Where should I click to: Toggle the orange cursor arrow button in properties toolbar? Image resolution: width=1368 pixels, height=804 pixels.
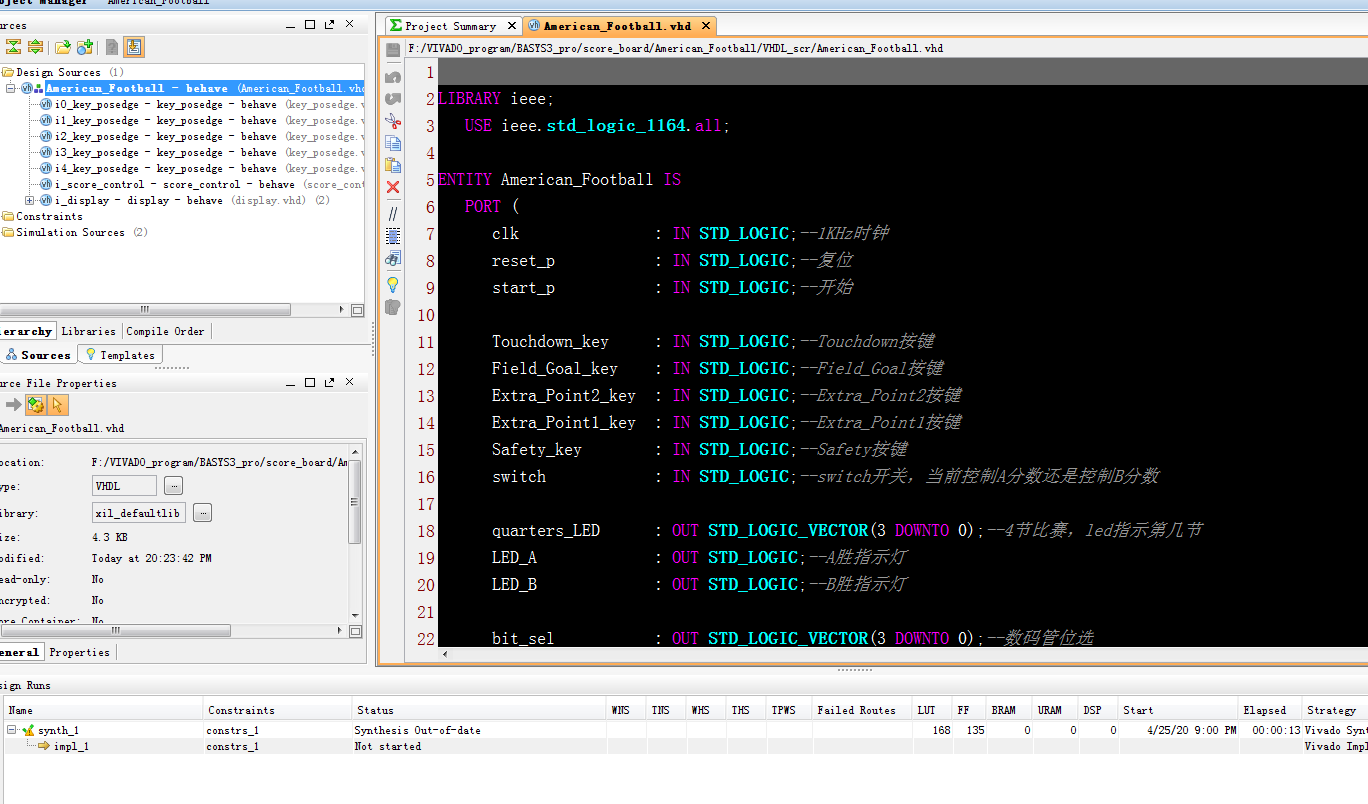[57, 405]
